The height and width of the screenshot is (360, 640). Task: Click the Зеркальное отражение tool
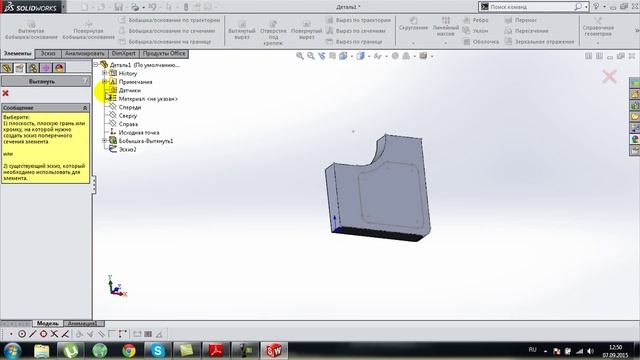539,42
